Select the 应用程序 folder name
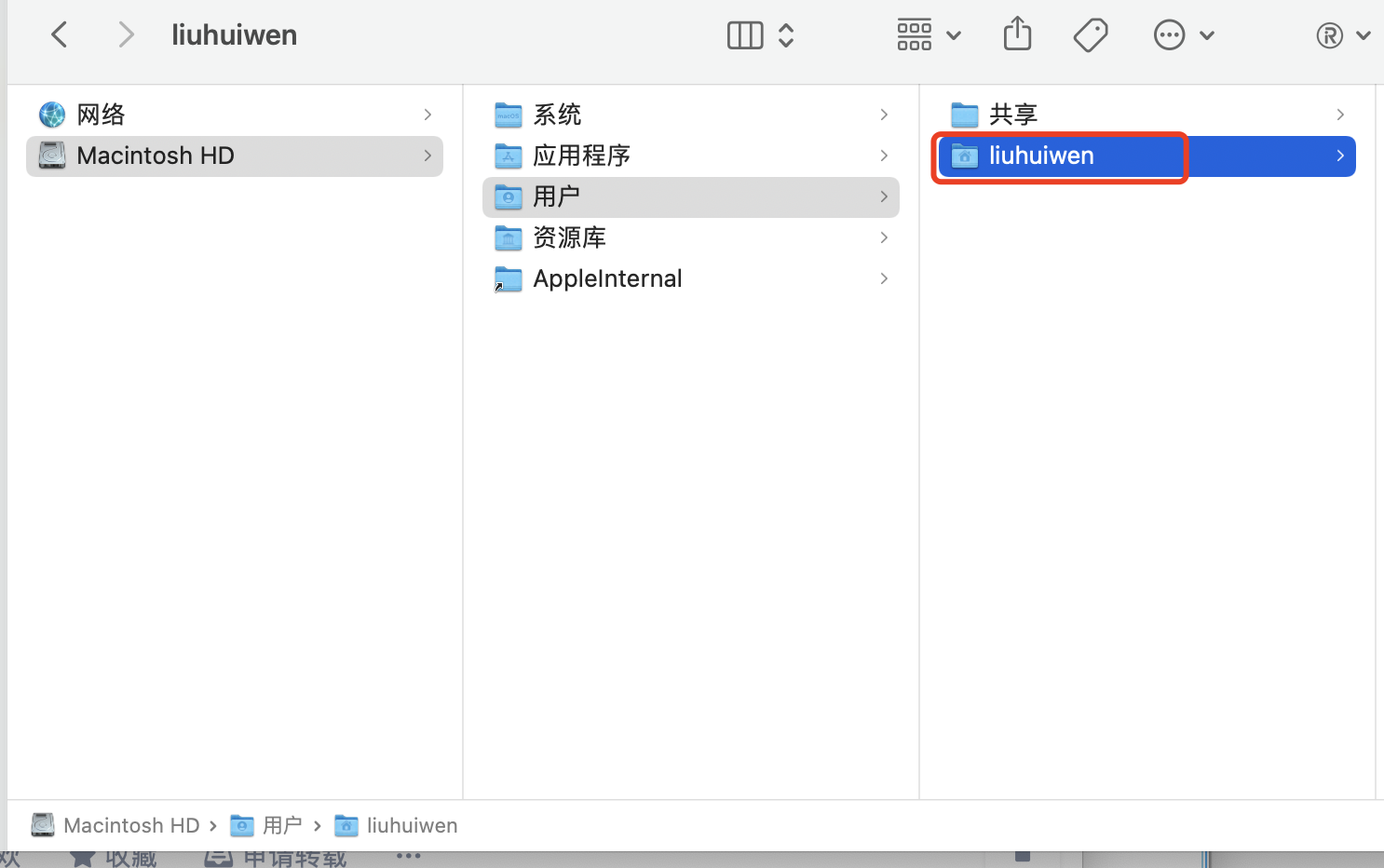 (581, 156)
